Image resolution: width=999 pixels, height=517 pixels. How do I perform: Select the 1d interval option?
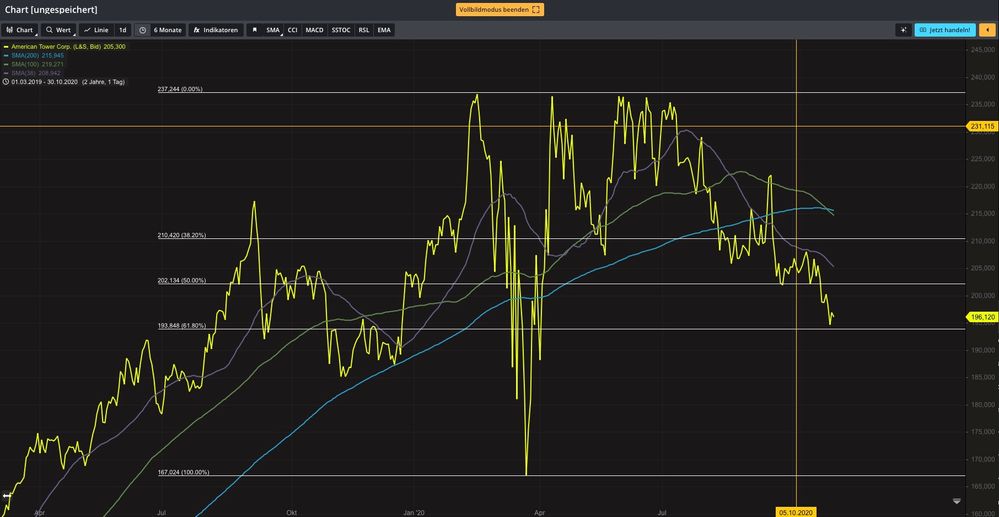(123, 30)
